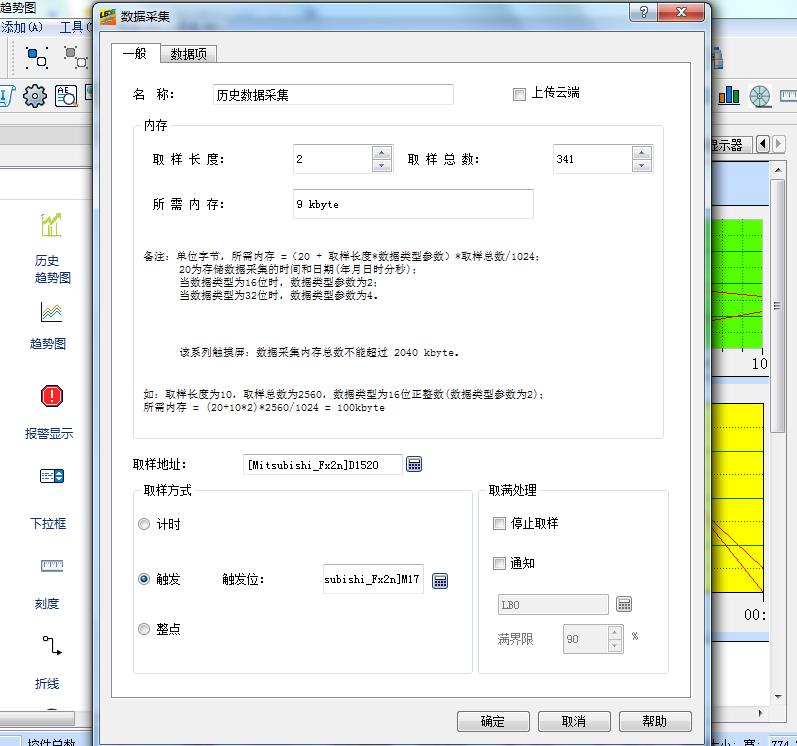Click the scrollbar up arrow in right panel
The width and height of the screenshot is (797, 746).
click(778, 170)
